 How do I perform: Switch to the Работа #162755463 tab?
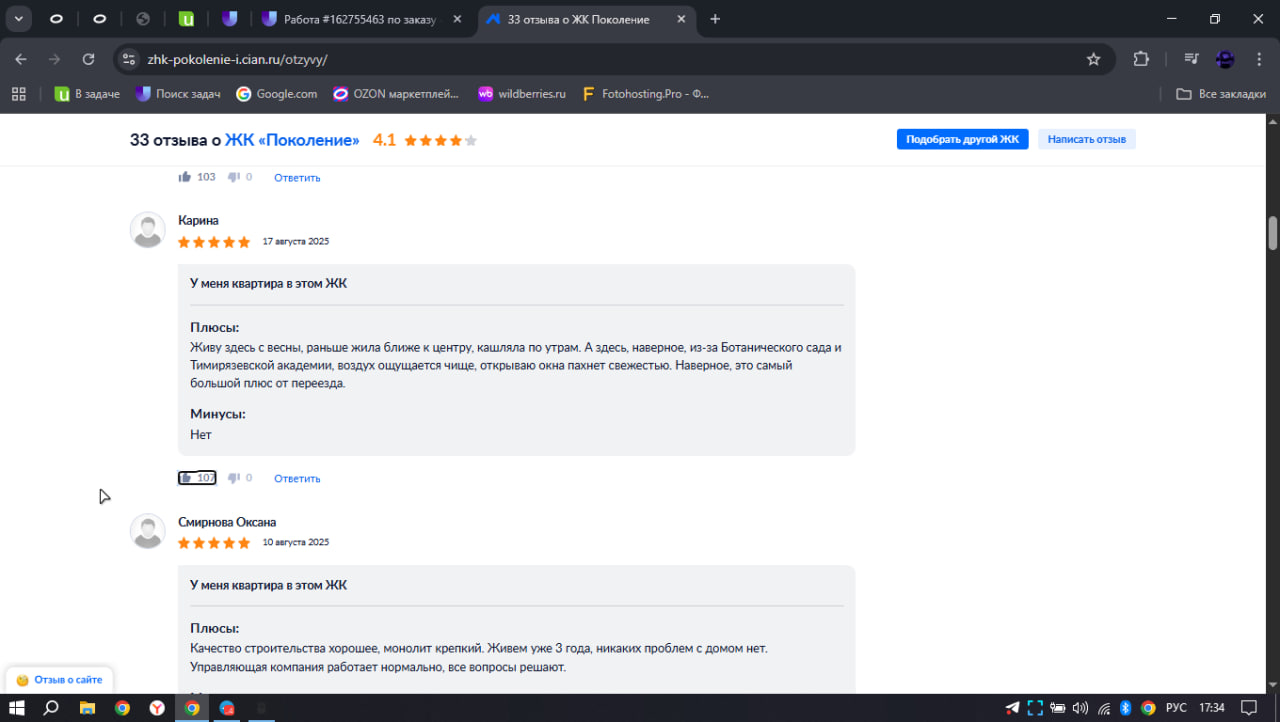tap(348, 19)
